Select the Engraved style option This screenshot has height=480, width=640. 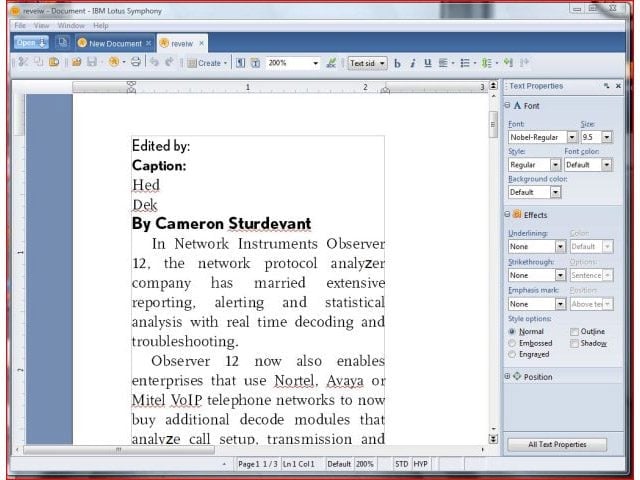(x=512, y=354)
